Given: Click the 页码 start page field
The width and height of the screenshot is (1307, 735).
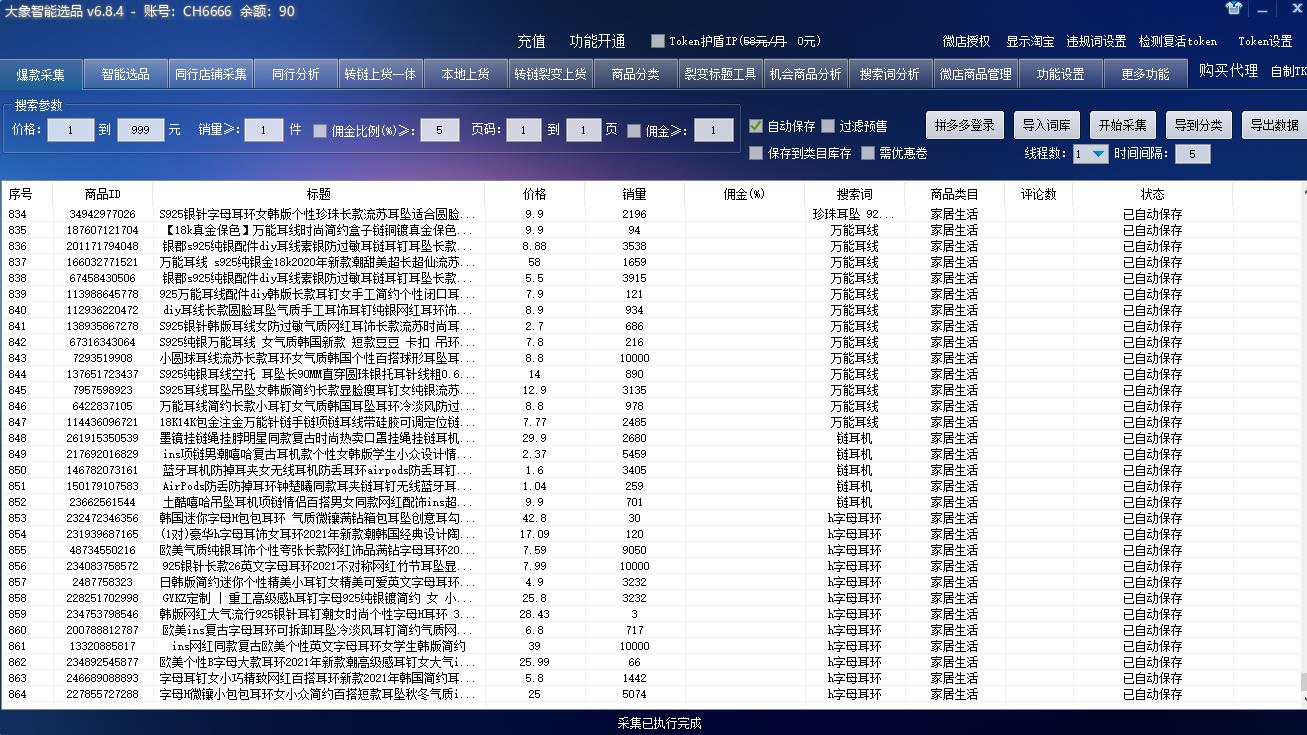Looking at the screenshot, I should (523, 130).
